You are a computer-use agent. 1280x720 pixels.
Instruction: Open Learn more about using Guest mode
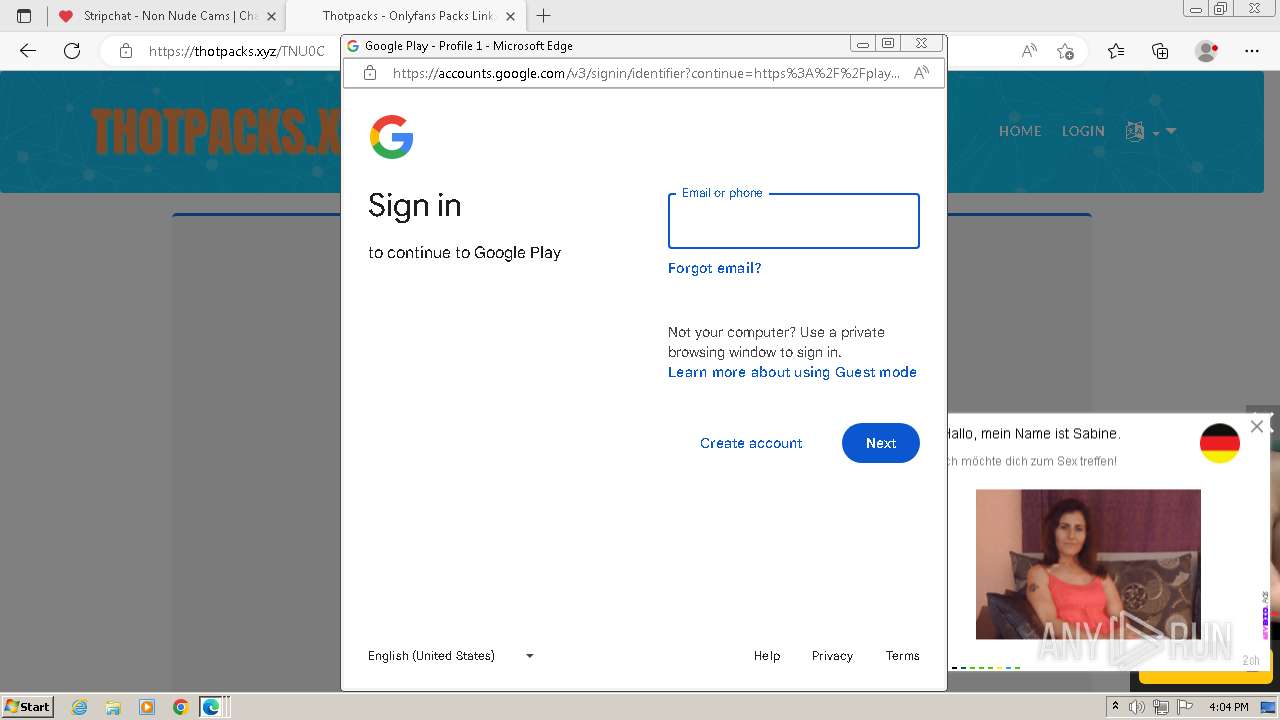click(x=792, y=372)
